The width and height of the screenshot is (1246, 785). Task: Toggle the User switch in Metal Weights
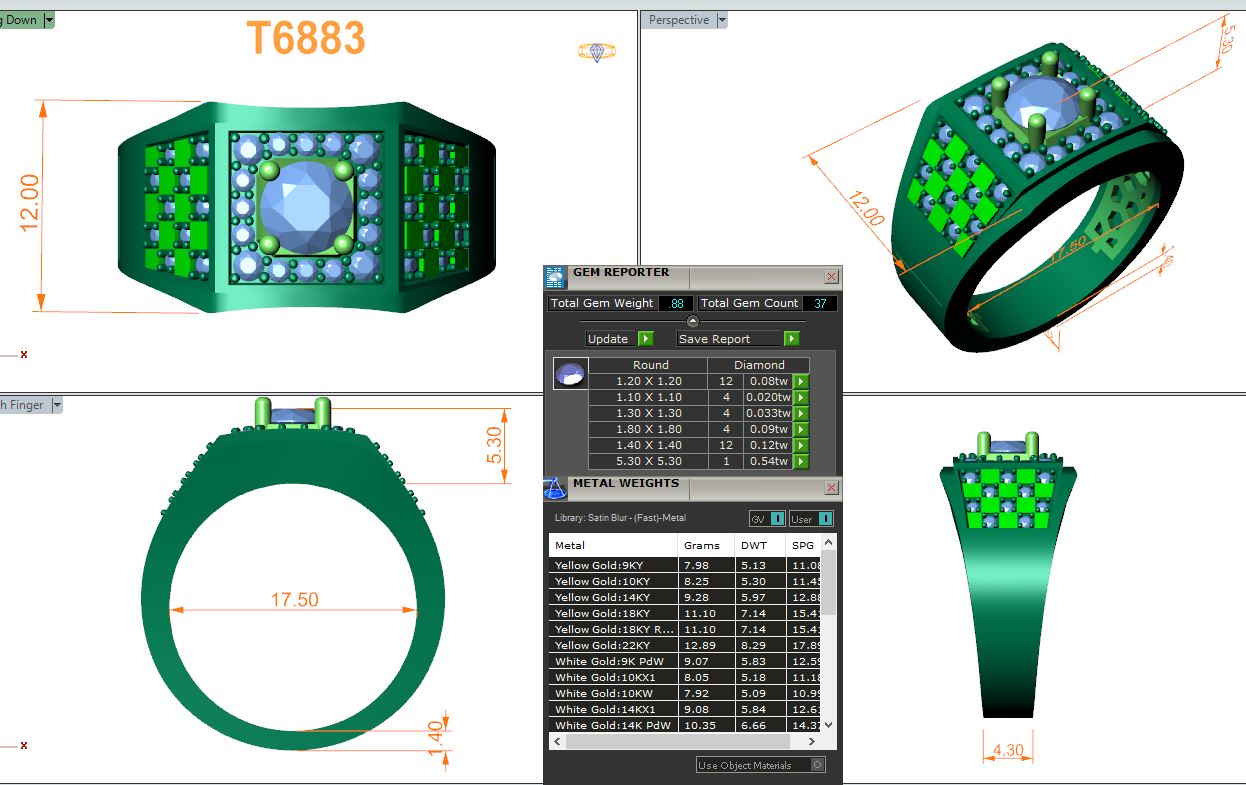[x=824, y=518]
